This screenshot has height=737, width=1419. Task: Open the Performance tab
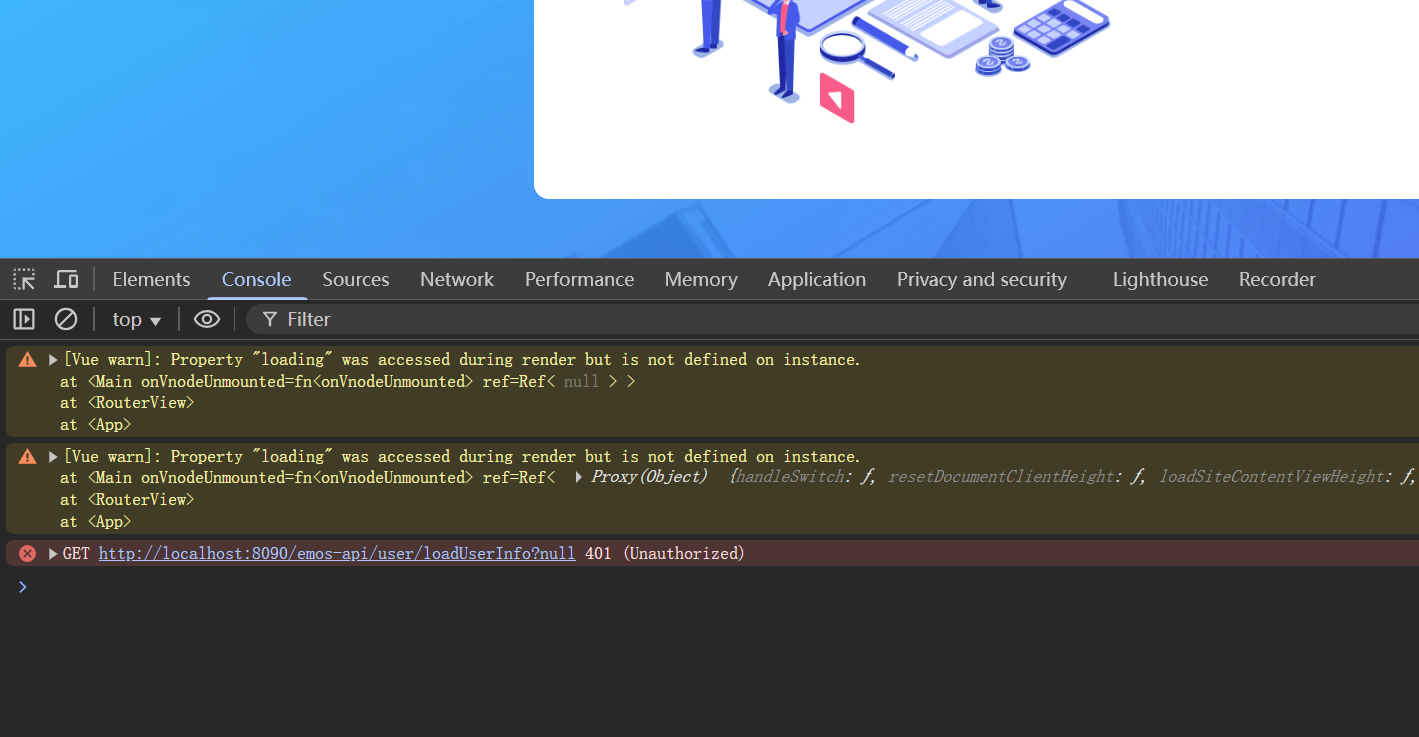[580, 279]
